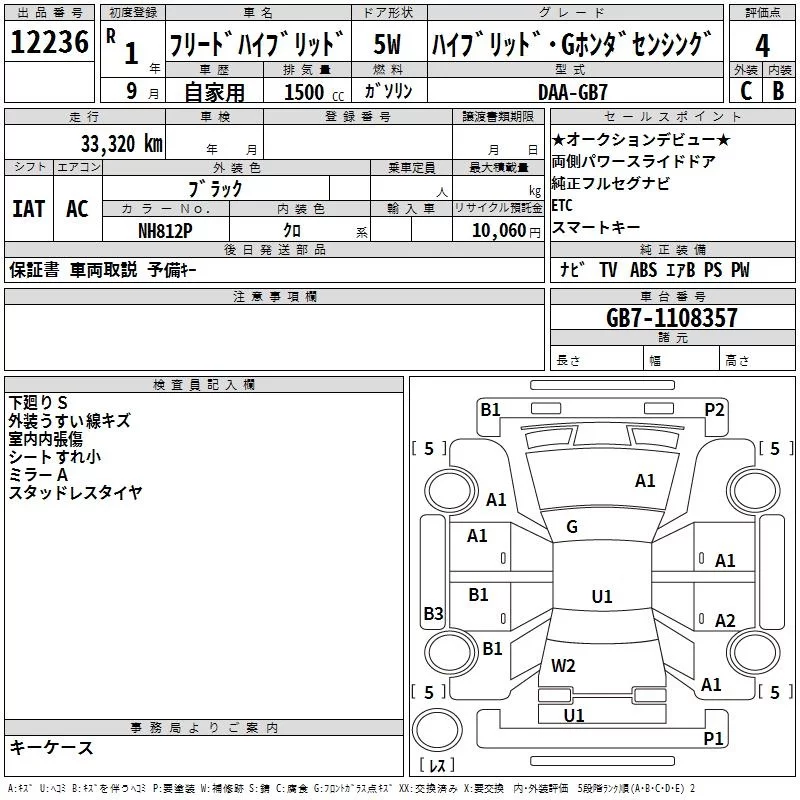Select the 注意事項欄 header
The height and width of the screenshot is (800, 800).
(x=274, y=296)
